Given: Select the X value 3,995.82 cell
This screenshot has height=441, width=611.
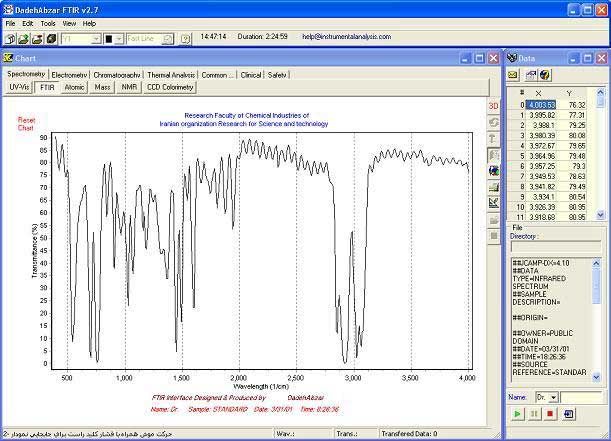Looking at the screenshot, I should click(541, 115).
